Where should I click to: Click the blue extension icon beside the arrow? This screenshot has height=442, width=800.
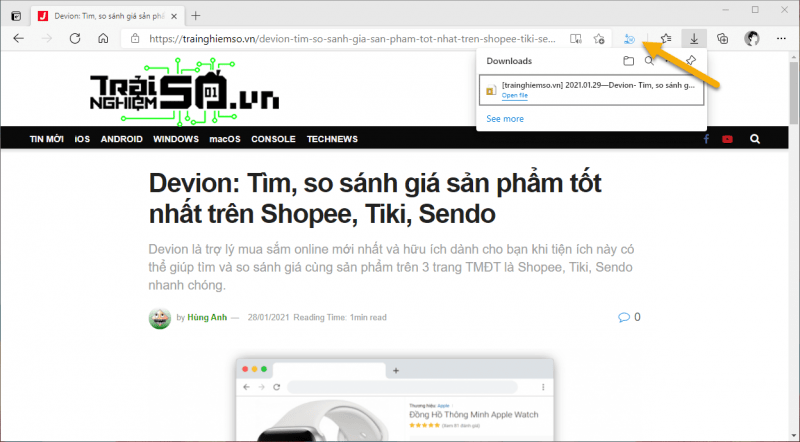pos(629,39)
